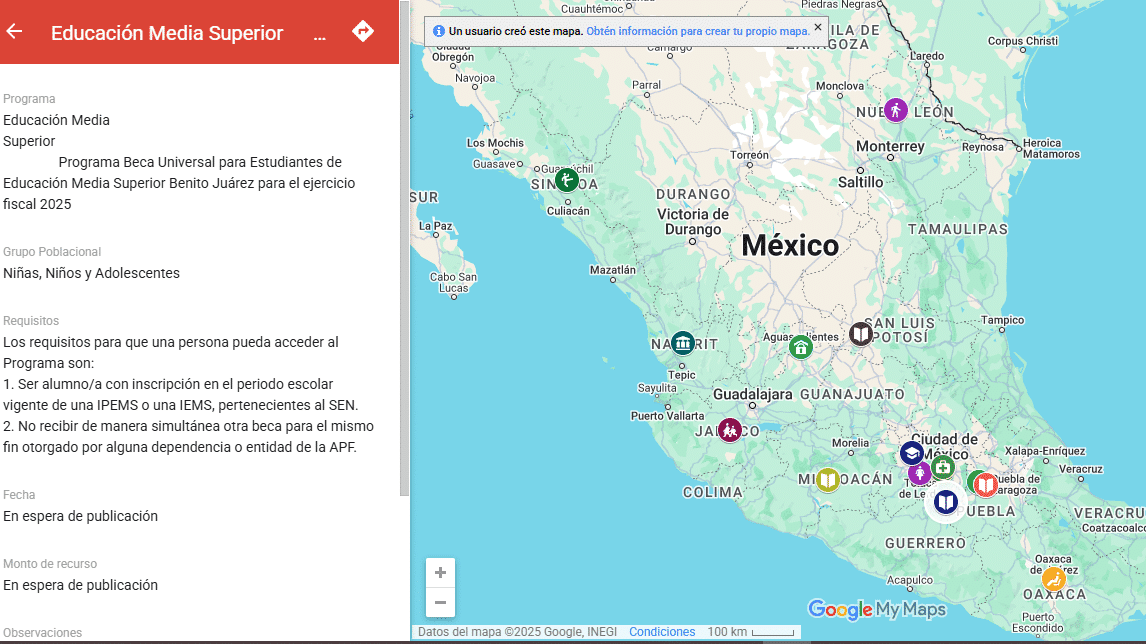Screen dimensions: 1146x644
Task: Click the green house marker near Aguascalientes
Action: pyautogui.click(x=800, y=347)
